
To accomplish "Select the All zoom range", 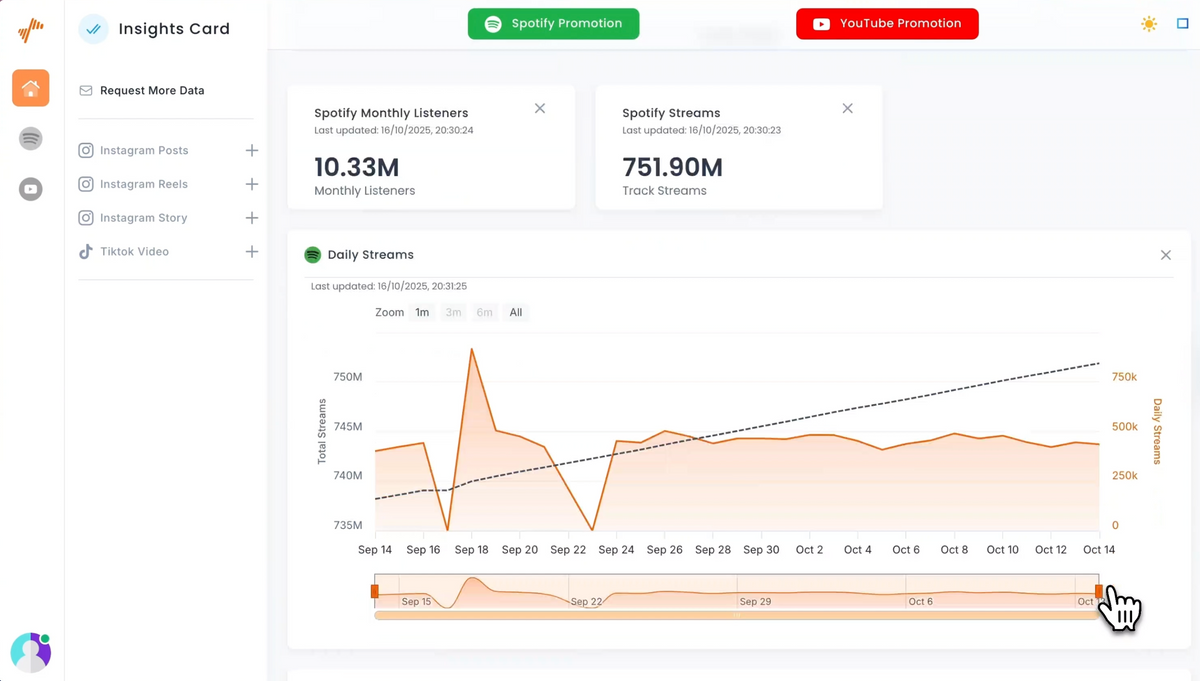I will tap(516, 313).
